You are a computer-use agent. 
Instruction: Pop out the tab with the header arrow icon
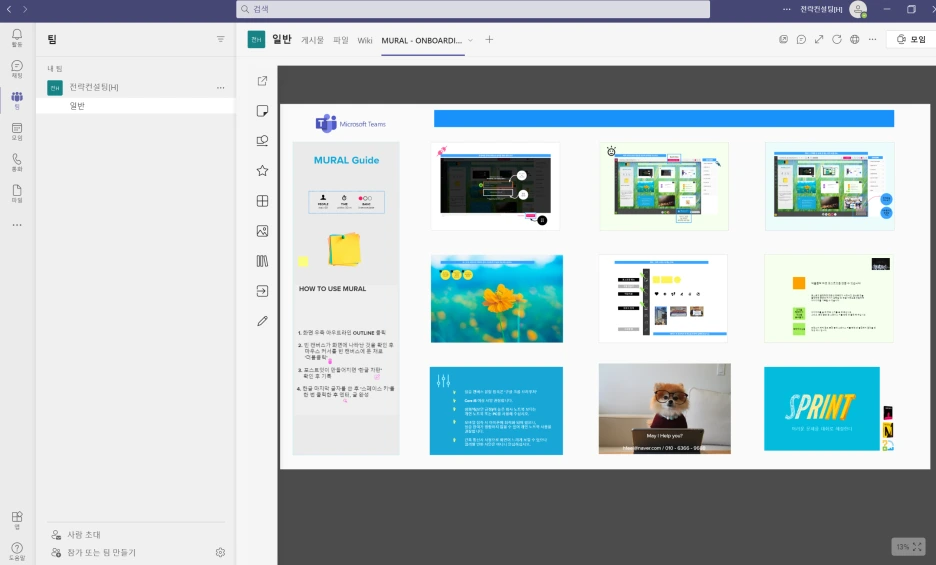783,39
